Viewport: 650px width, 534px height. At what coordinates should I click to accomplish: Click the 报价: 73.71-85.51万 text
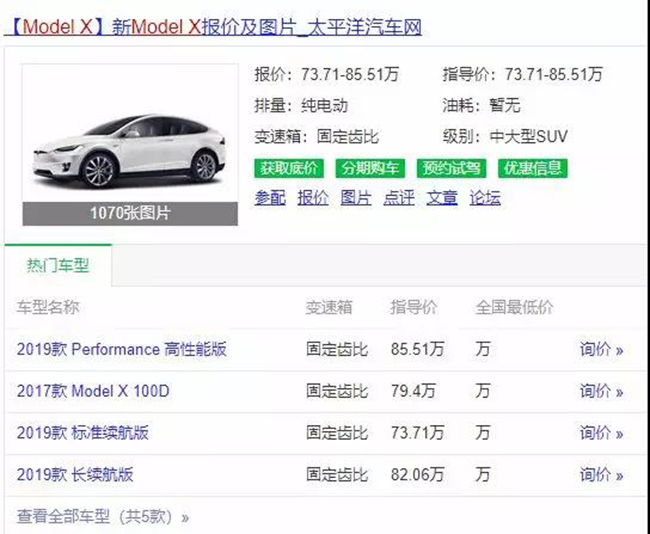pos(327,75)
